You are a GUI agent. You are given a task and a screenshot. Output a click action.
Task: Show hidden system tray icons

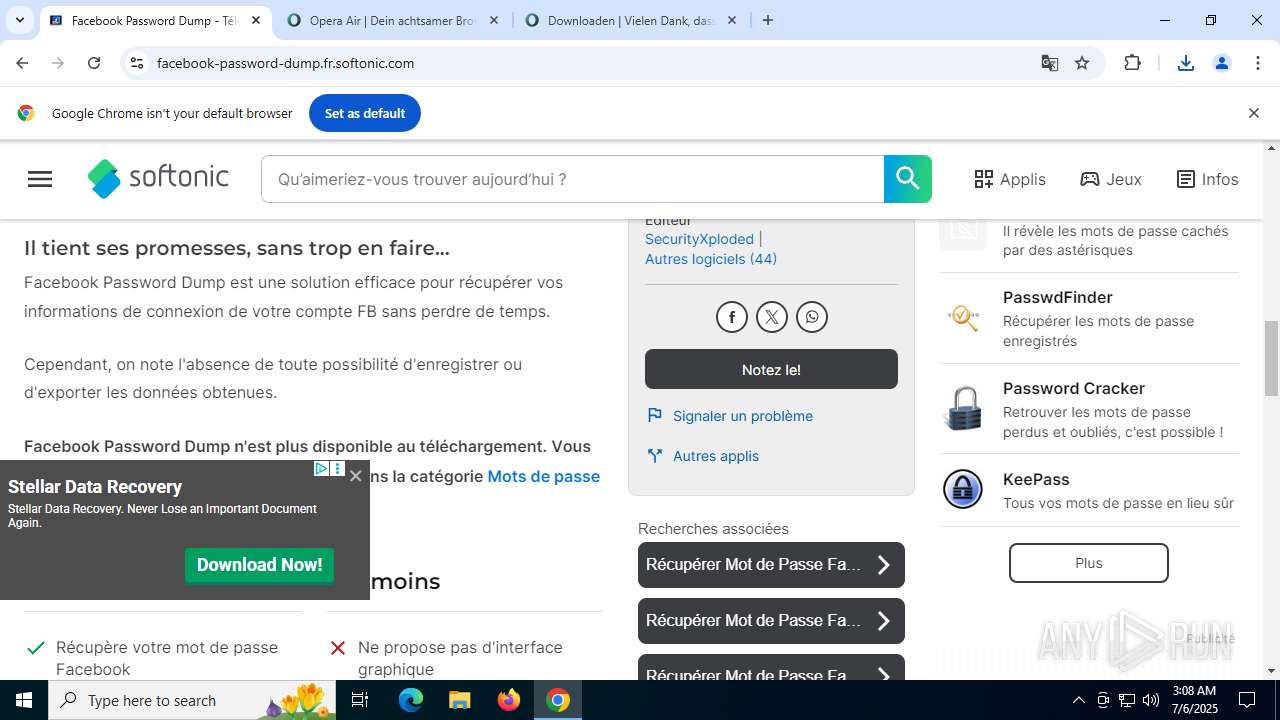tap(1078, 700)
